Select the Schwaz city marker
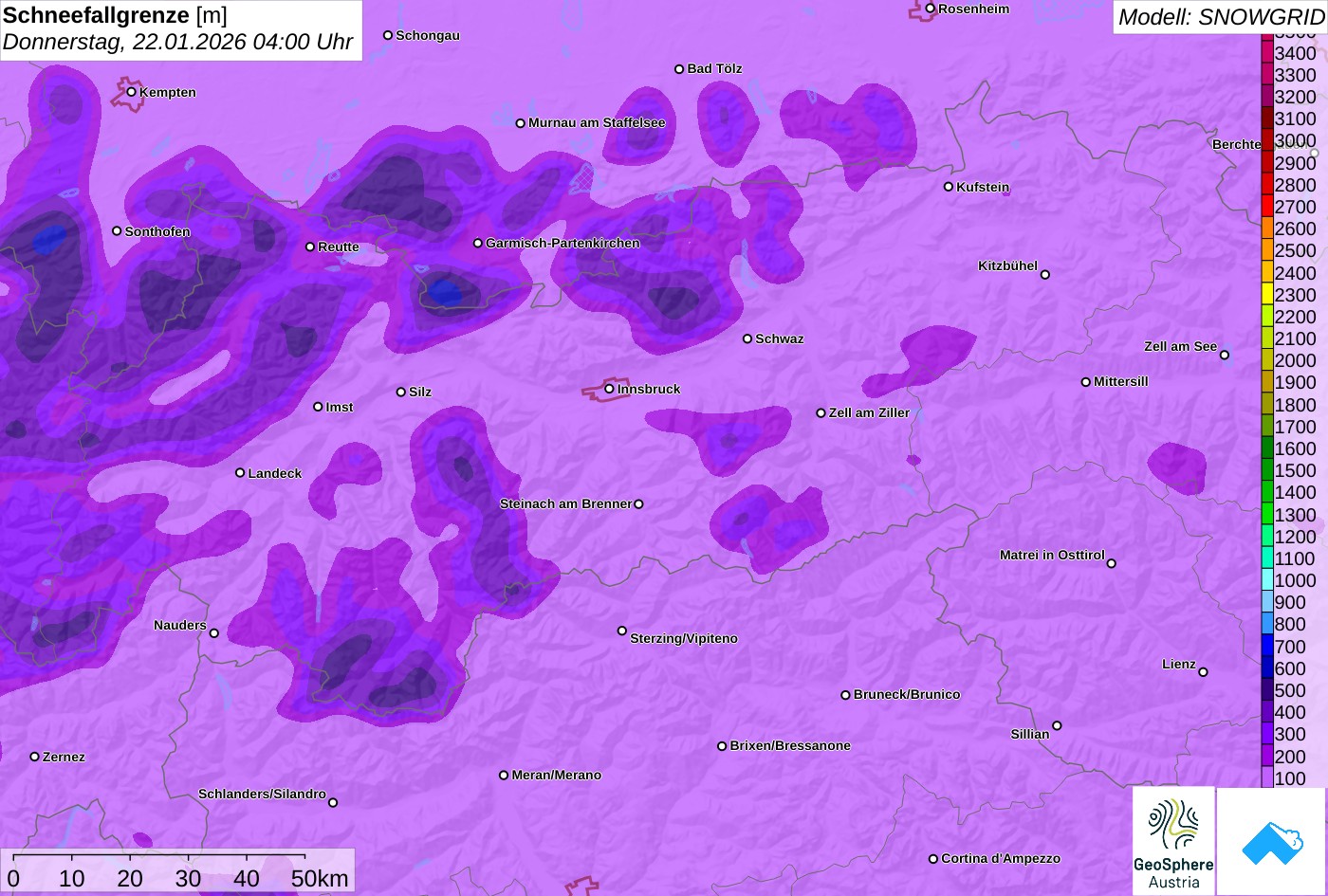This screenshot has width=1328, height=896. (747, 338)
